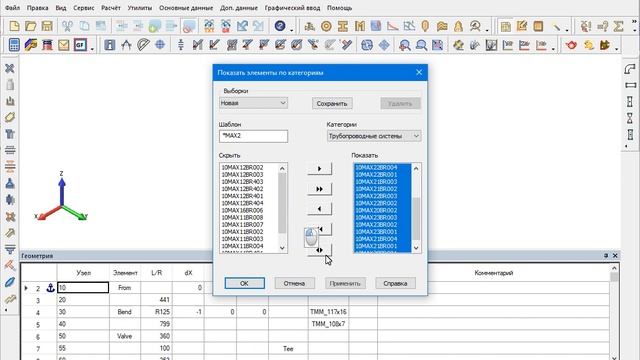Pin the Геометрия panel
The image size is (640, 360).
tap(606, 256)
